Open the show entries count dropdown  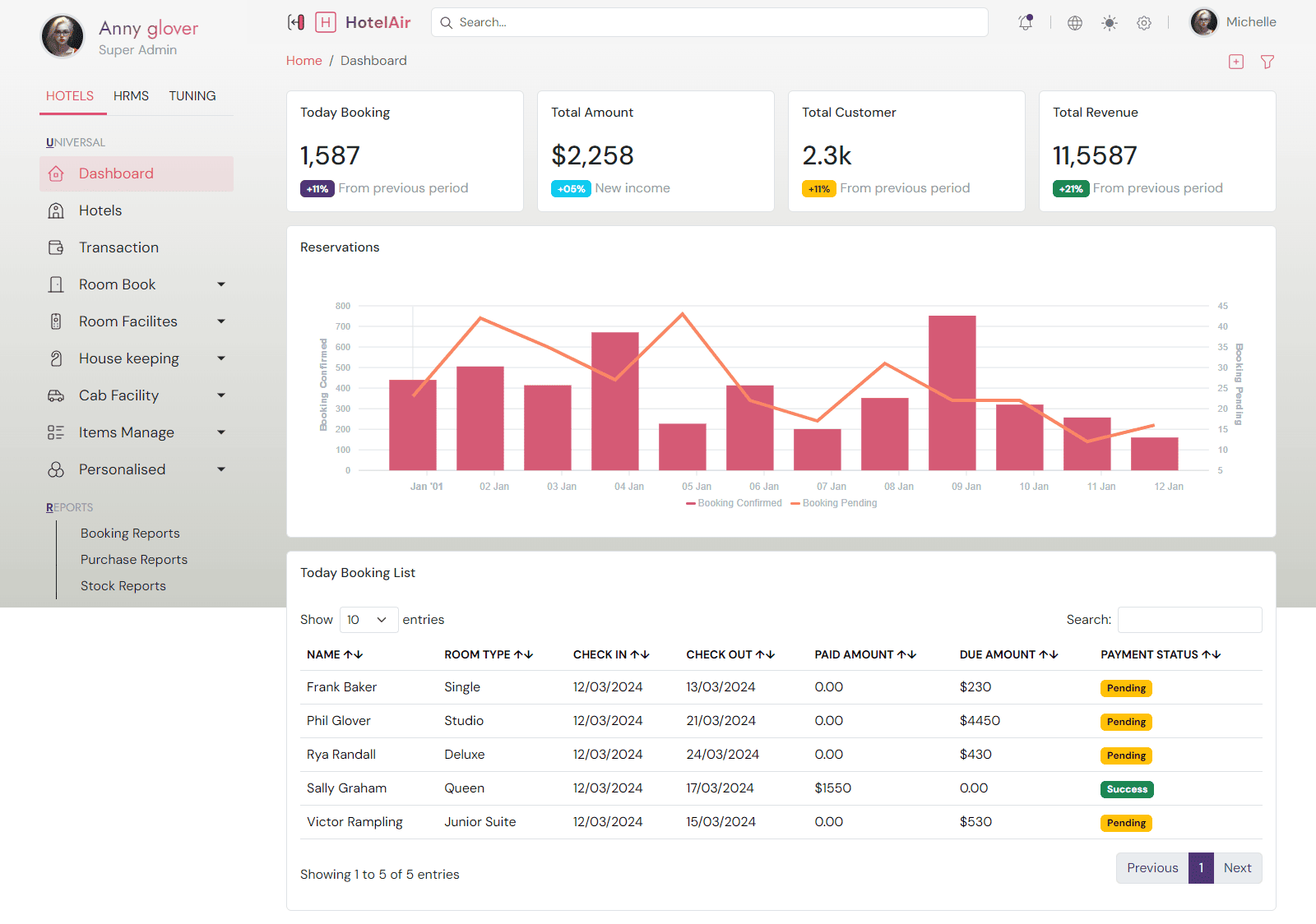pyautogui.click(x=368, y=620)
